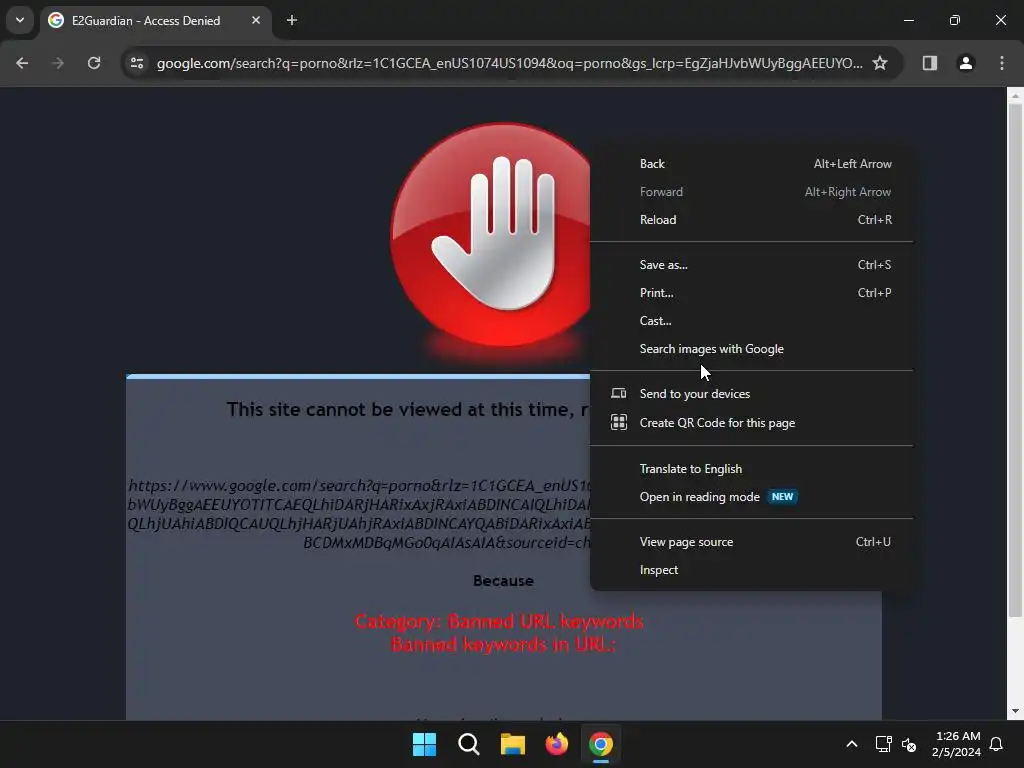This screenshot has width=1024, height=768.
Task: Open site information icon in address bar
Action: 137,63
